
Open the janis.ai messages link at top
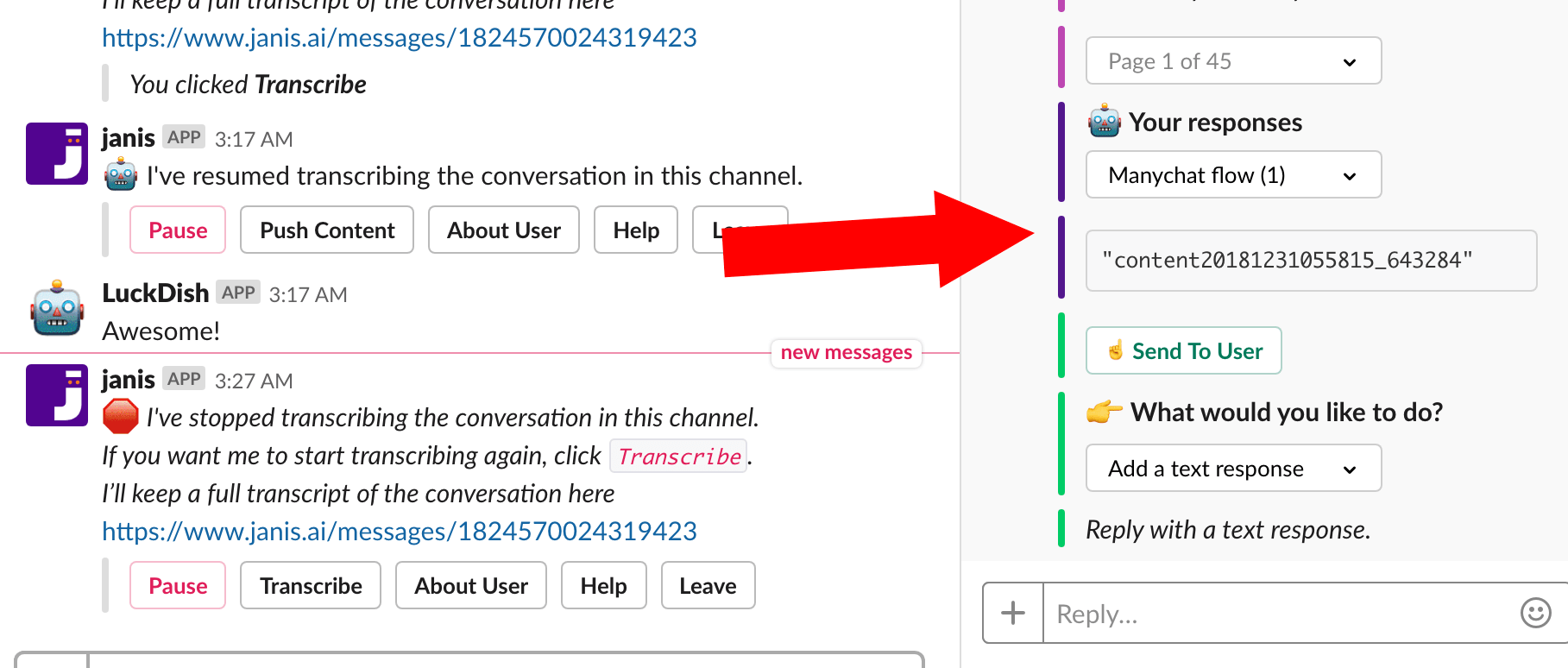pyautogui.click(x=400, y=37)
